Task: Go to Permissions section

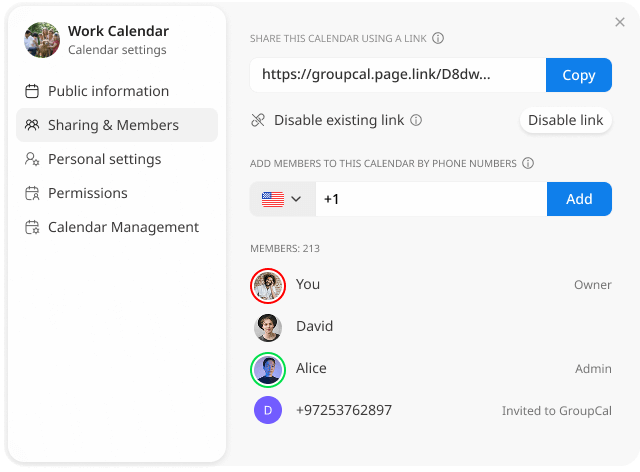Action: pyautogui.click(x=117, y=193)
